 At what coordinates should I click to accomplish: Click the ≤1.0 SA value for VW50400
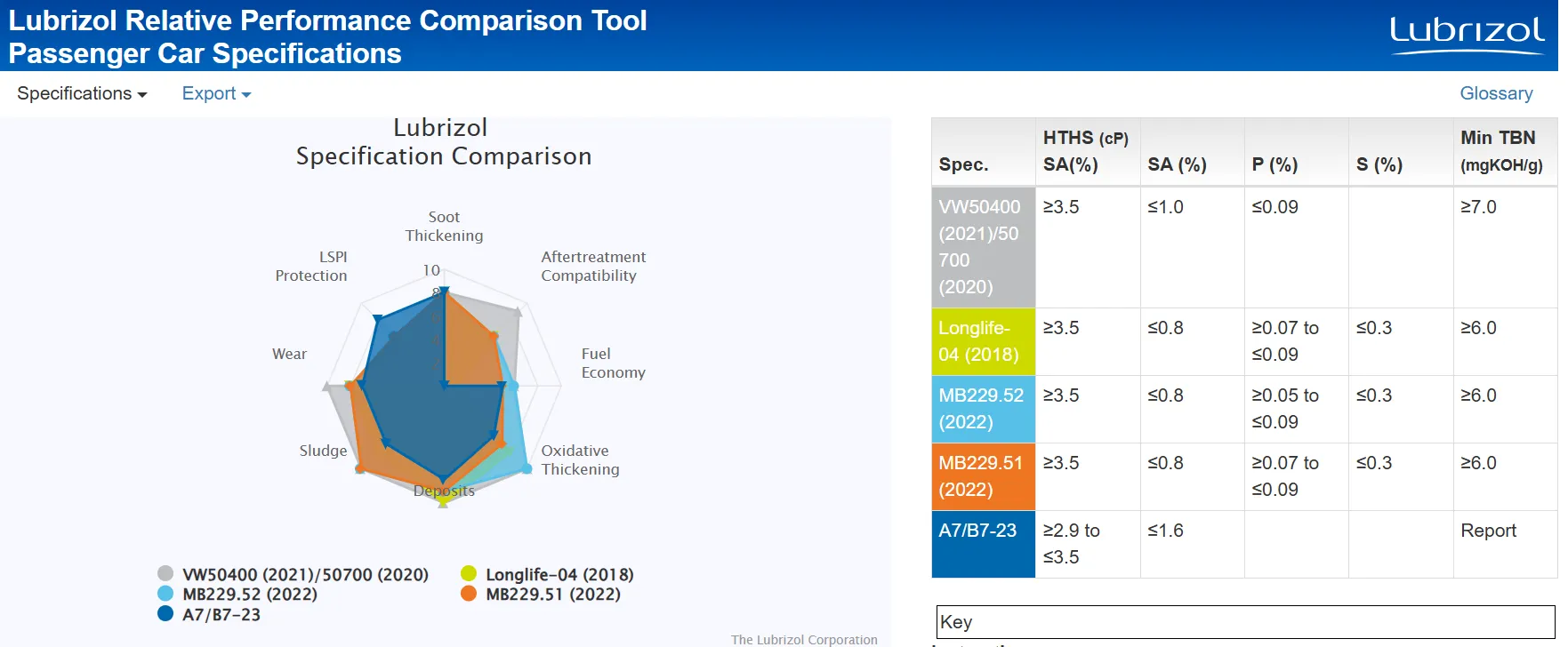point(1165,207)
